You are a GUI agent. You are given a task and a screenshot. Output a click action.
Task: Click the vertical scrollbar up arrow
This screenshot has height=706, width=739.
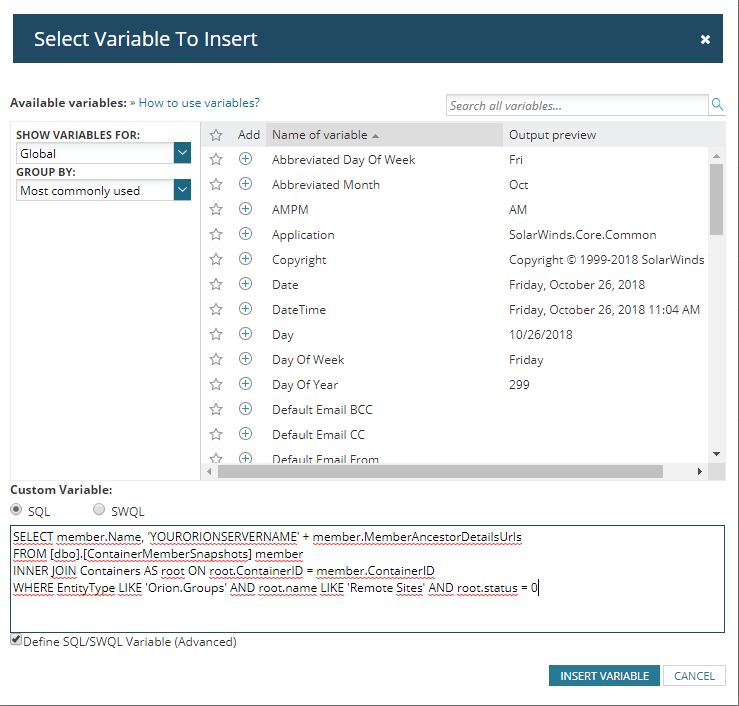[716, 156]
